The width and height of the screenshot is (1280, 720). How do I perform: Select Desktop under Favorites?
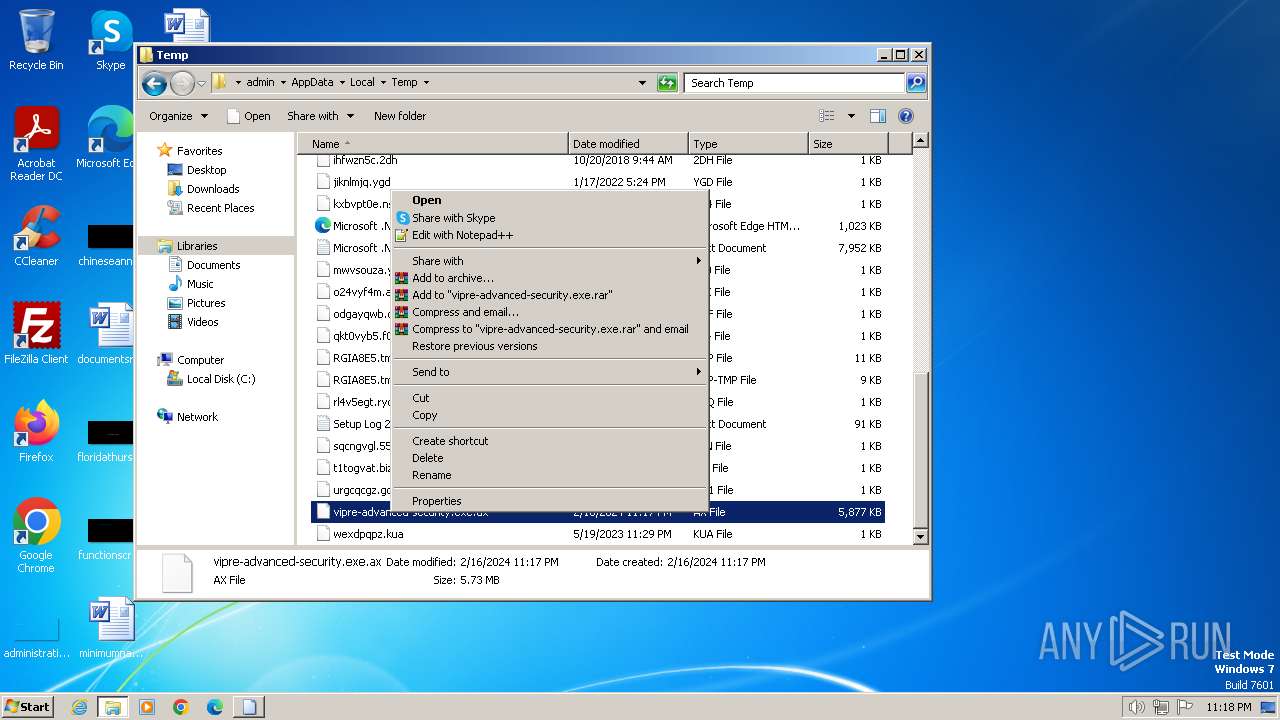click(206, 170)
